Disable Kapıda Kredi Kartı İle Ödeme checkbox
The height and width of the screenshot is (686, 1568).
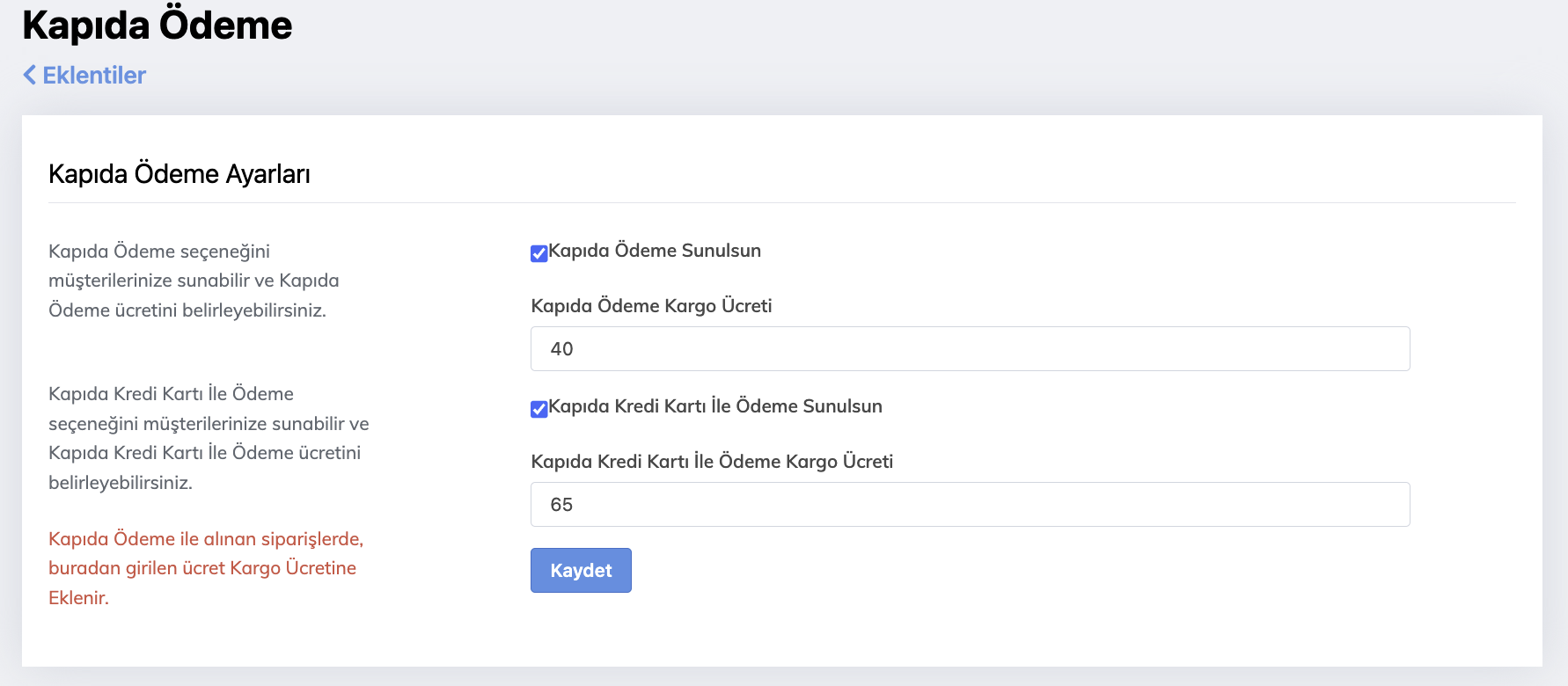[539, 409]
